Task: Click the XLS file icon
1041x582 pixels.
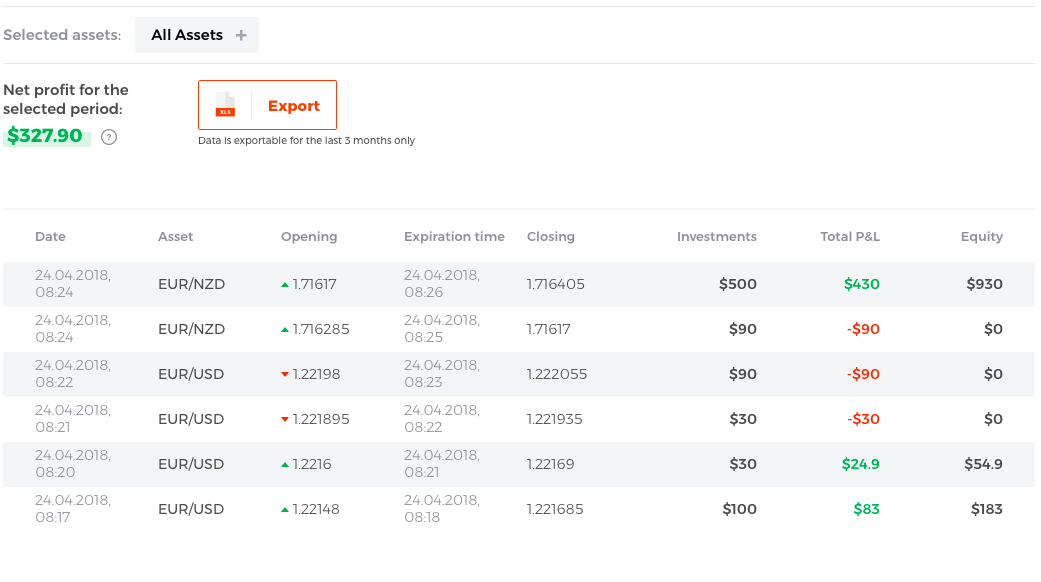Action: 225,105
